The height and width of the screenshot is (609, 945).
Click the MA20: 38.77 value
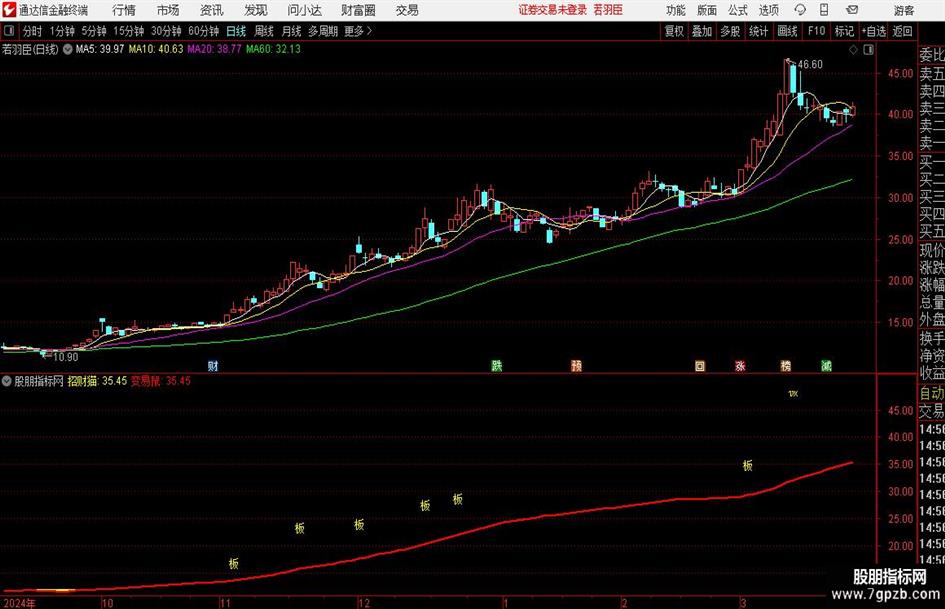click(x=215, y=49)
